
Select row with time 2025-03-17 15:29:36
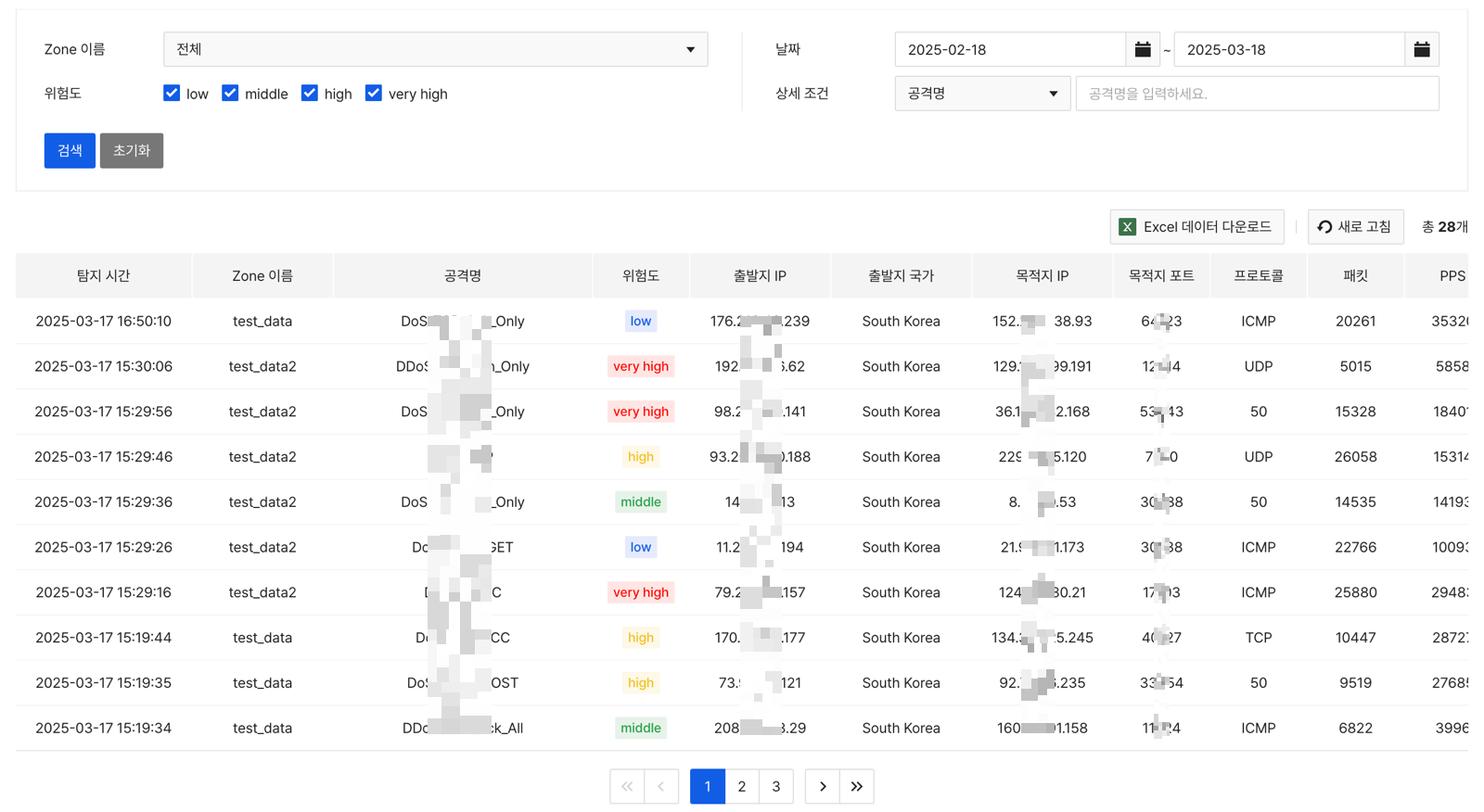tap(742, 502)
